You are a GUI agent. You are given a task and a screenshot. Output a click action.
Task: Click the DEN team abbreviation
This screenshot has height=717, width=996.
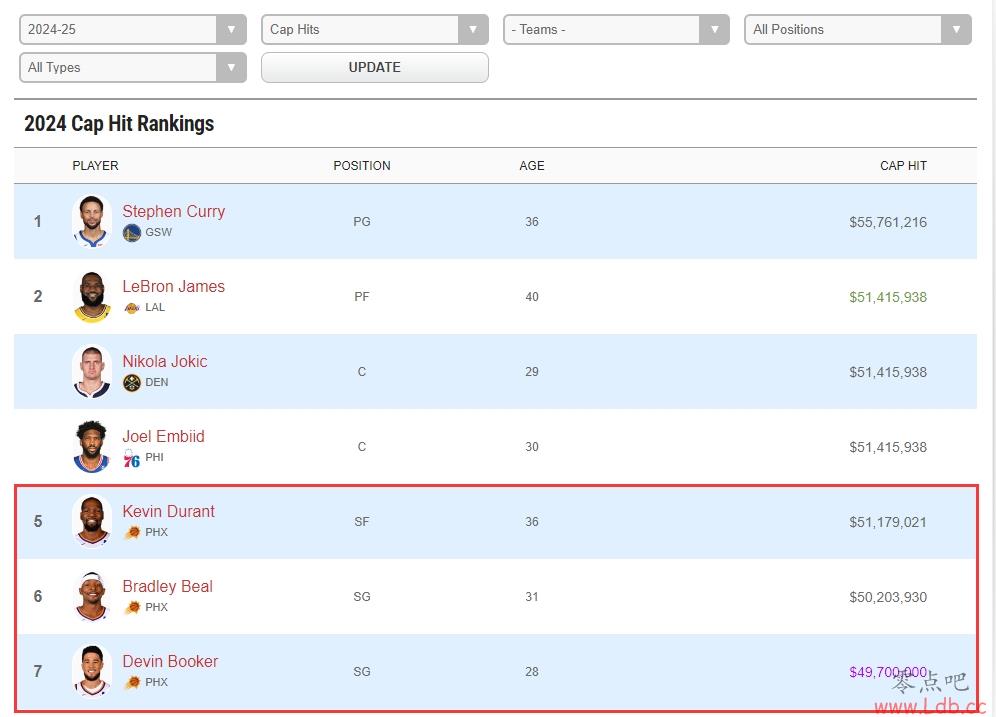[157, 382]
